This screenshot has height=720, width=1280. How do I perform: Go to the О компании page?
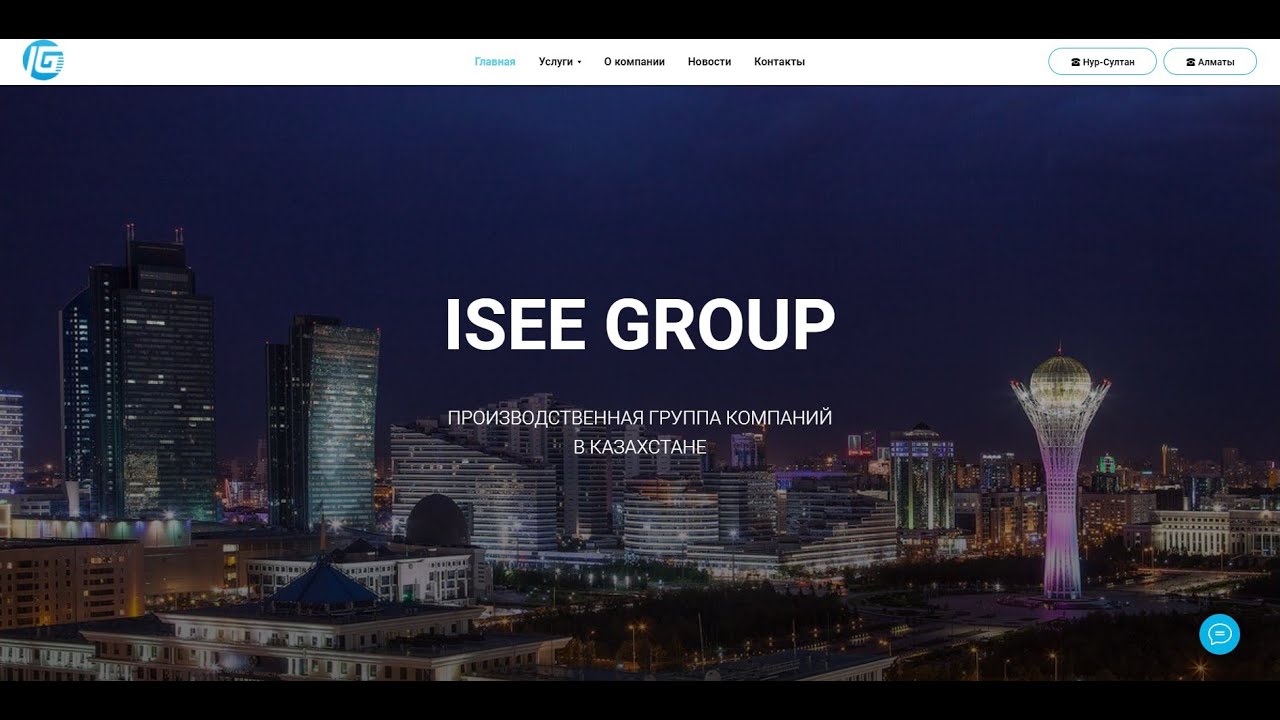[x=634, y=62]
